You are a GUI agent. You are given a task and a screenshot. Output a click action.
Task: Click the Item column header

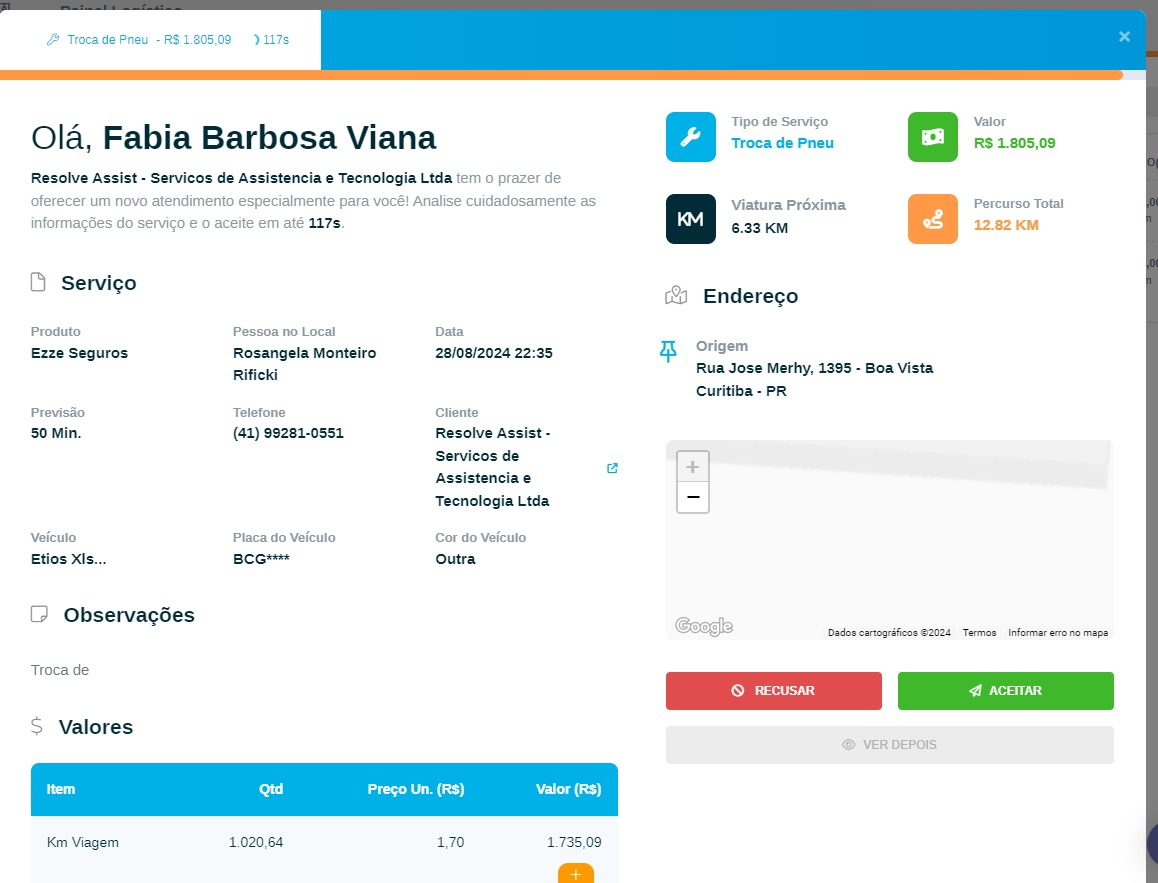pos(61,789)
